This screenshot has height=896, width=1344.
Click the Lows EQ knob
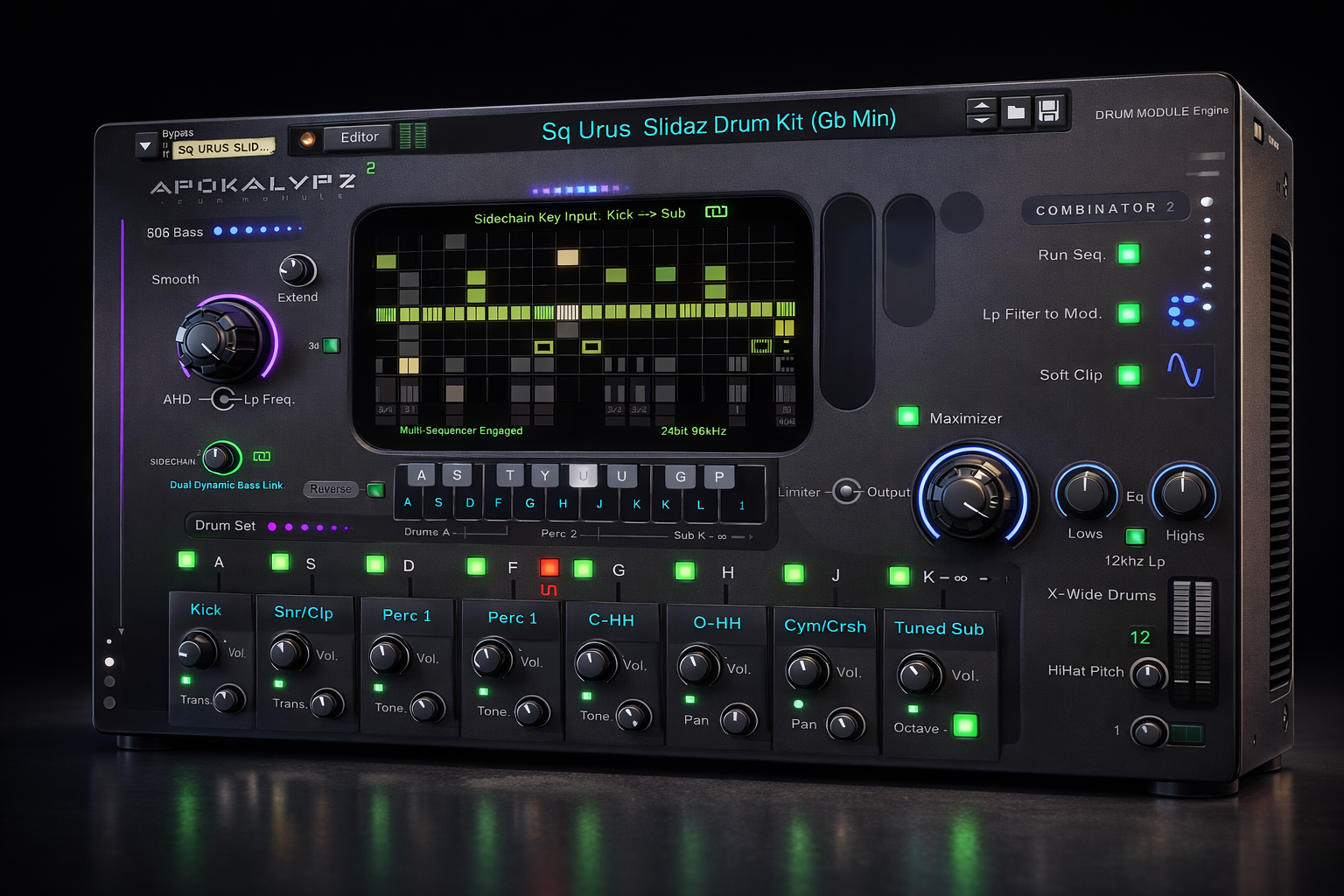1085,493
